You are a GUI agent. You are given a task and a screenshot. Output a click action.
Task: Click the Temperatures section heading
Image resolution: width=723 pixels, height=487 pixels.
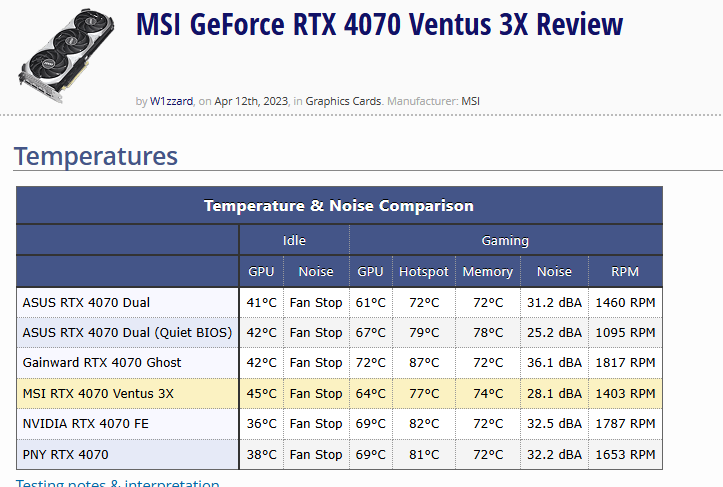(96, 156)
